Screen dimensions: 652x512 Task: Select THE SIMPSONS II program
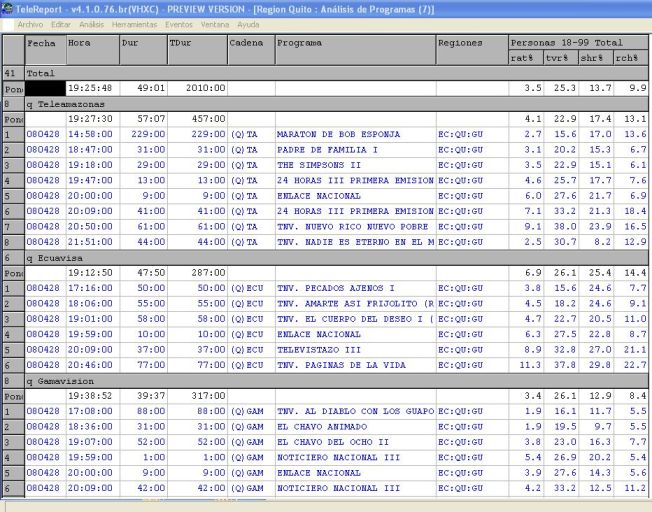pos(319,165)
